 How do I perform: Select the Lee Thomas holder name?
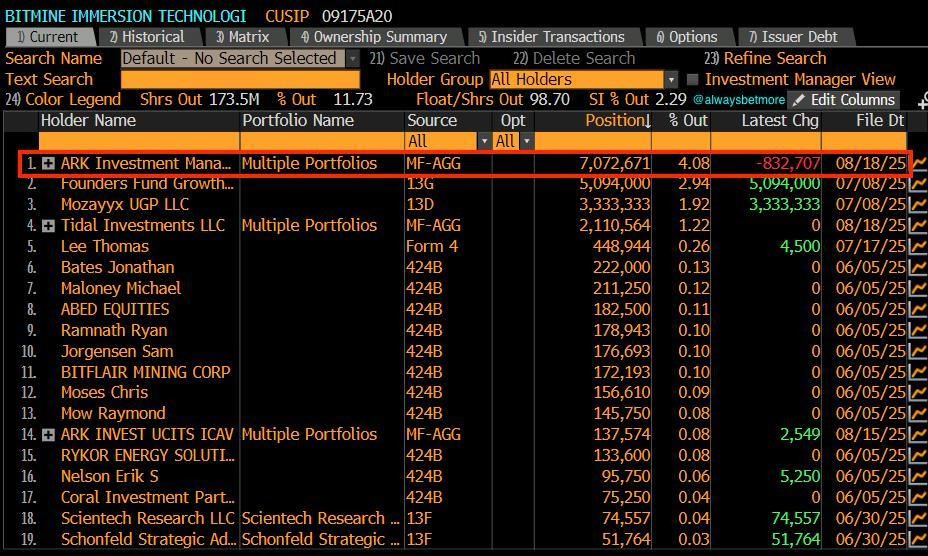(105, 246)
